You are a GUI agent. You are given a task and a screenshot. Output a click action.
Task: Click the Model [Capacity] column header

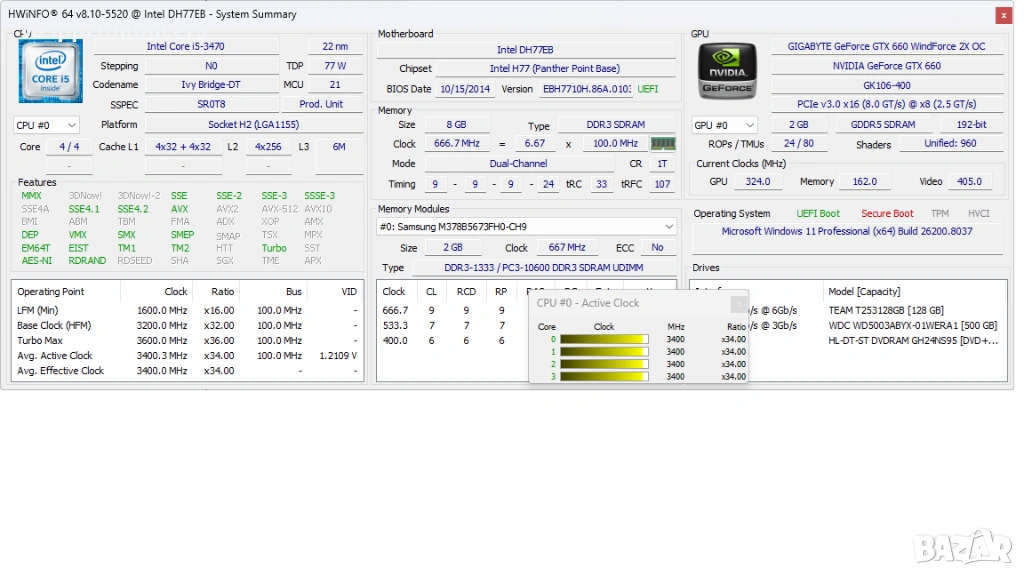864,292
